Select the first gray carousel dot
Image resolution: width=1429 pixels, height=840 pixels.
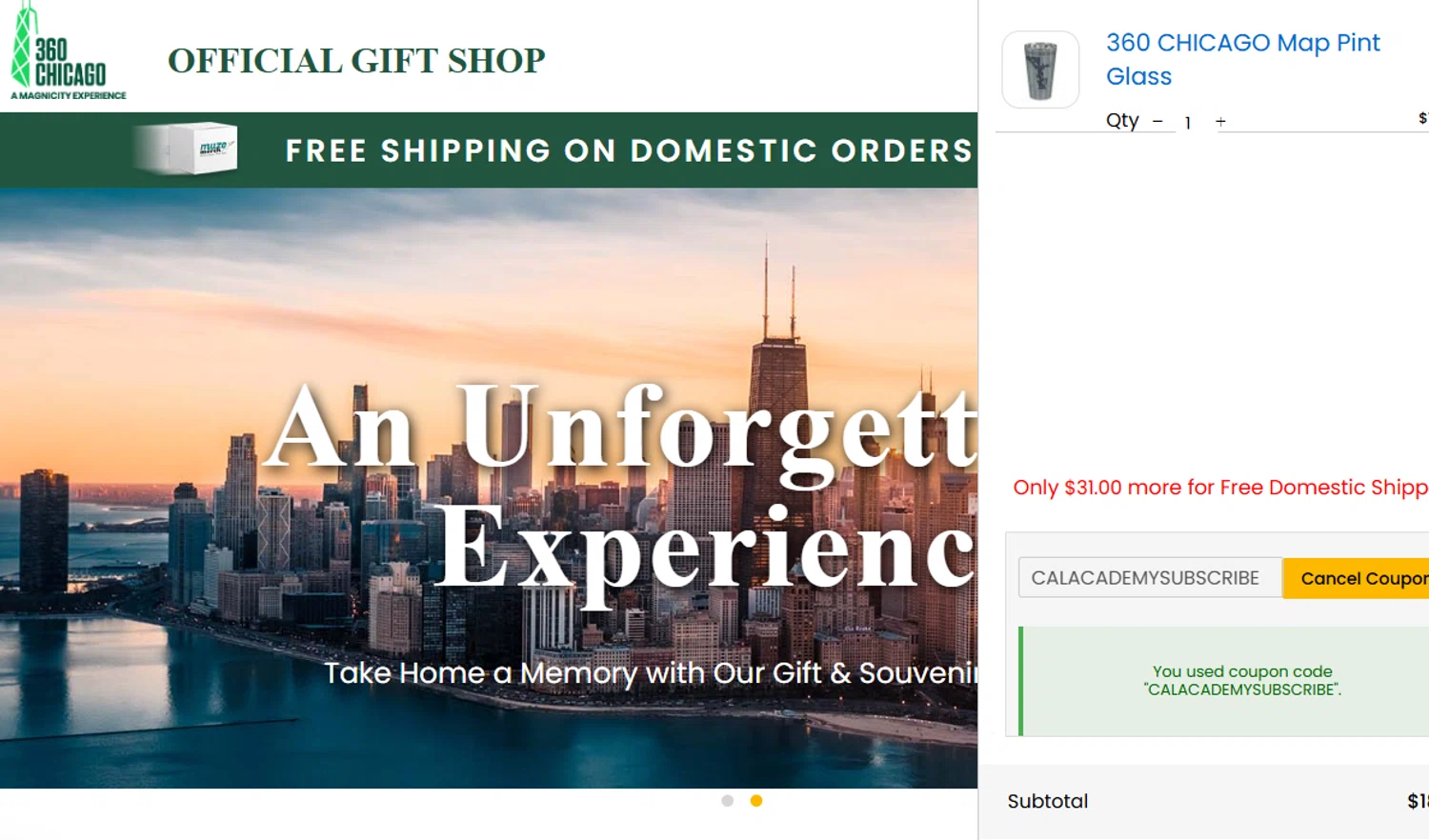point(728,801)
